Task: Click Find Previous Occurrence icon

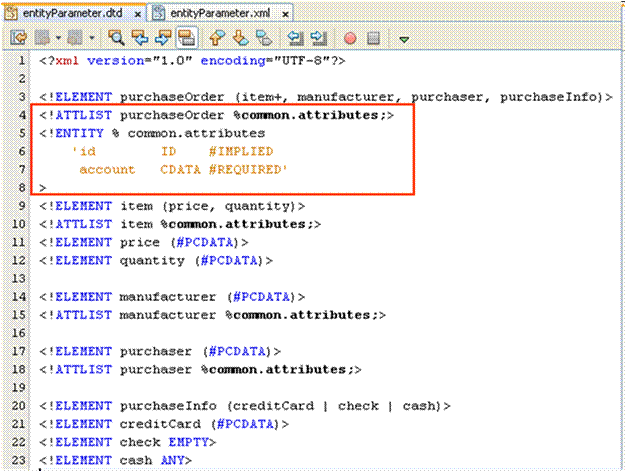Action: 140,38
